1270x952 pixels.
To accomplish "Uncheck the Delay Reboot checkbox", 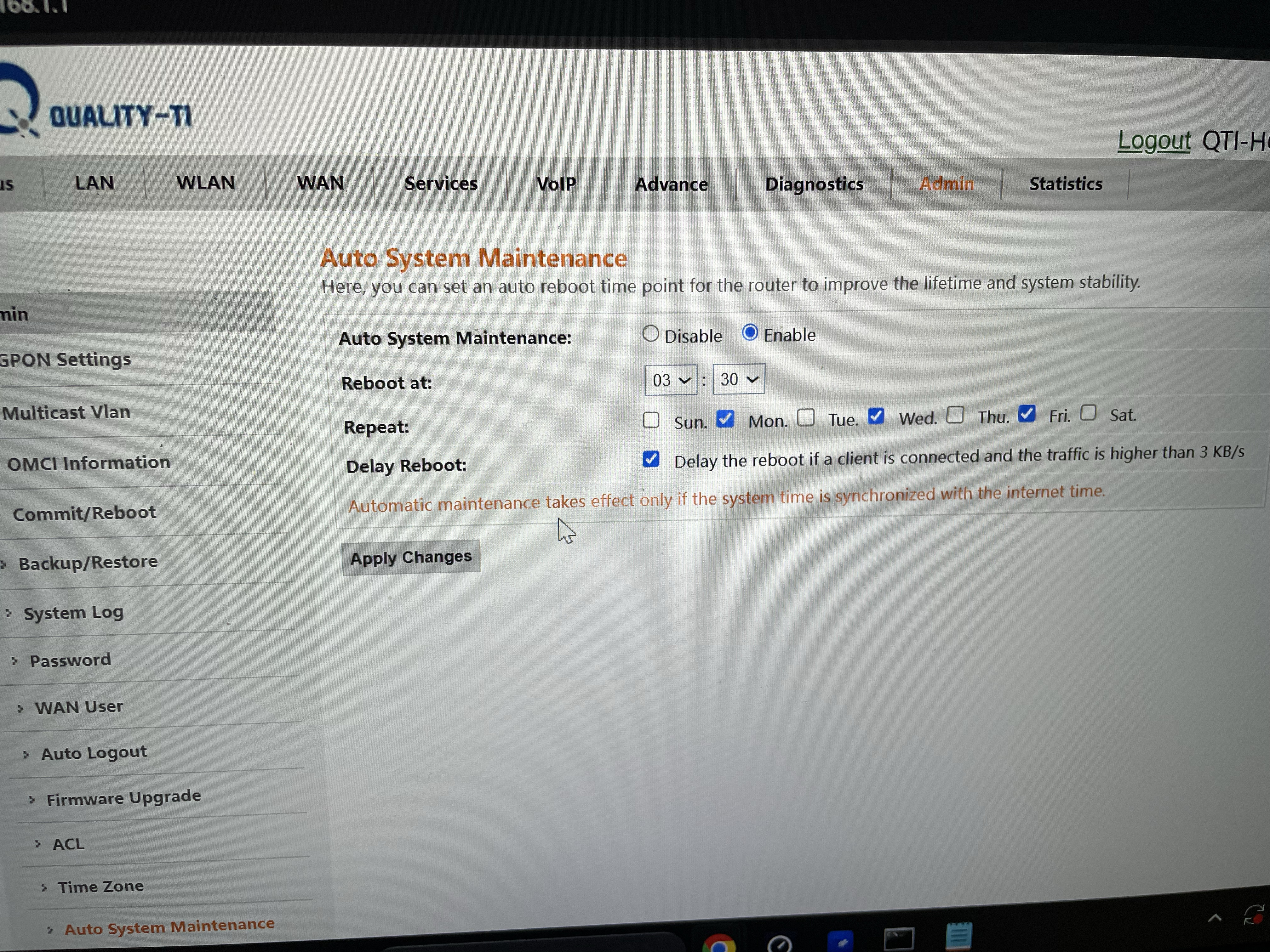I will (650, 459).
